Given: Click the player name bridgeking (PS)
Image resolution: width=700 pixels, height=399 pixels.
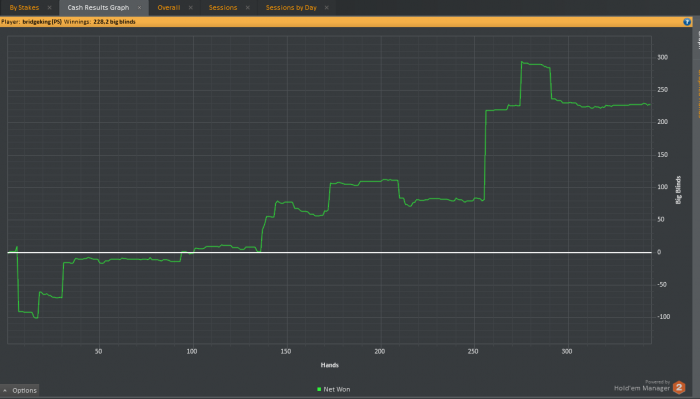Looking at the screenshot, I should (x=42, y=21).
